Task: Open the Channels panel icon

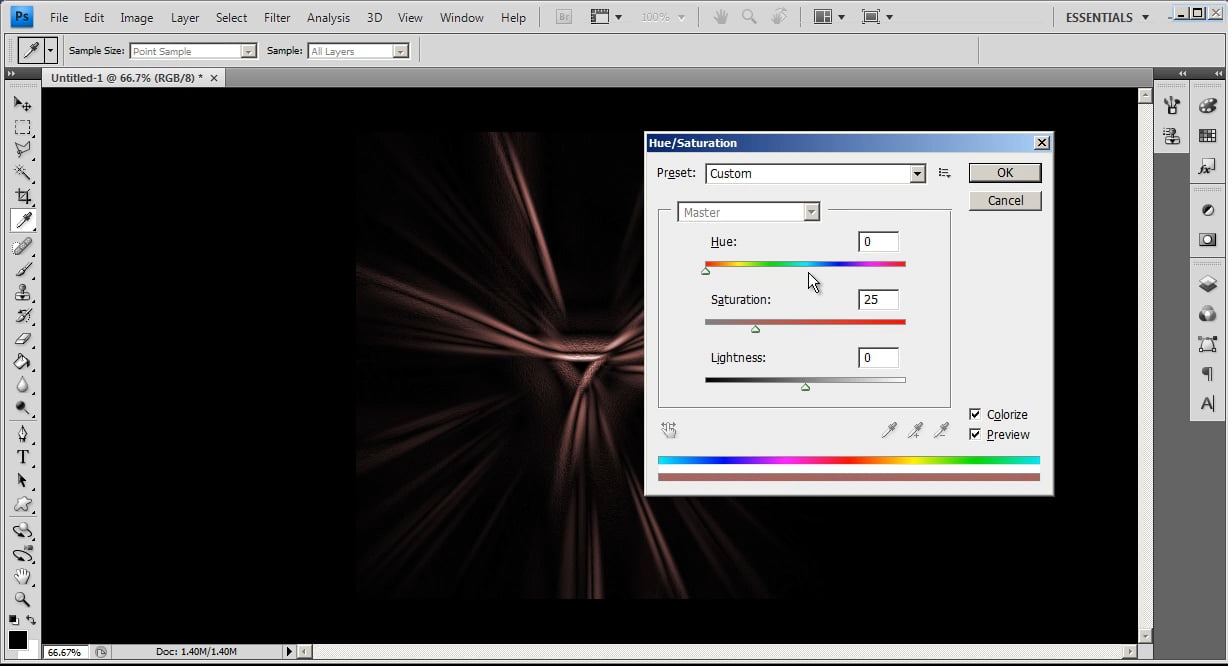Action: (1208, 314)
